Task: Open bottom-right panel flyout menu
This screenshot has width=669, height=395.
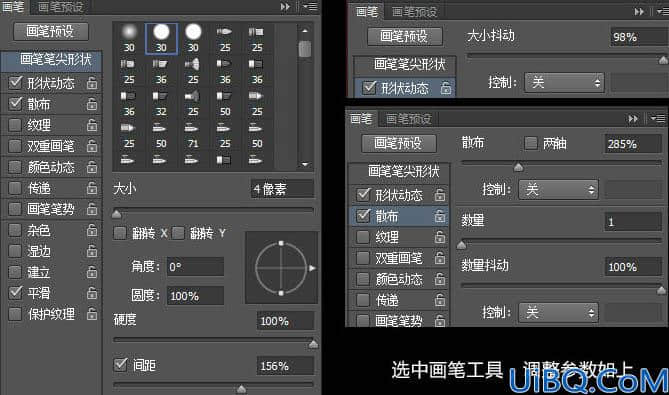Action: pyautogui.click(x=658, y=119)
